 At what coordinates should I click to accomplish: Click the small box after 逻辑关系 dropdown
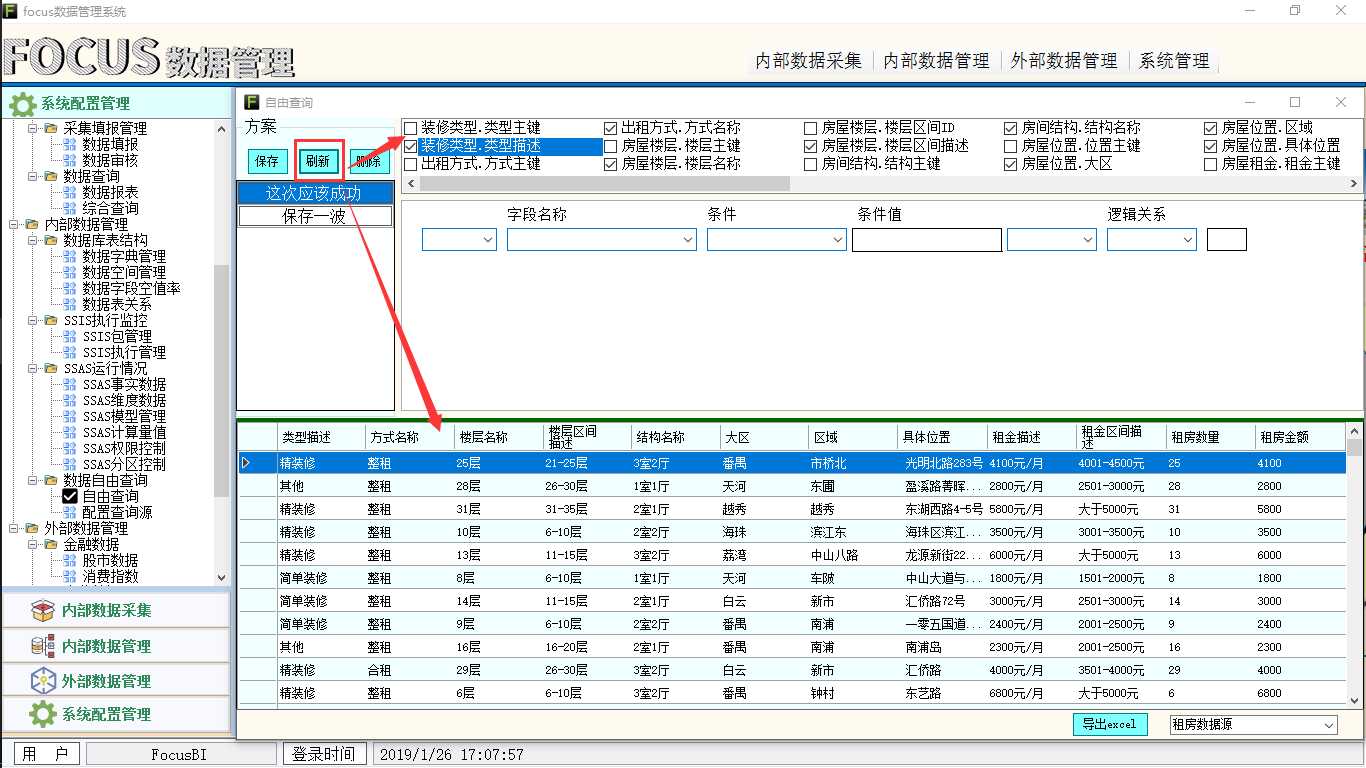tap(1227, 239)
